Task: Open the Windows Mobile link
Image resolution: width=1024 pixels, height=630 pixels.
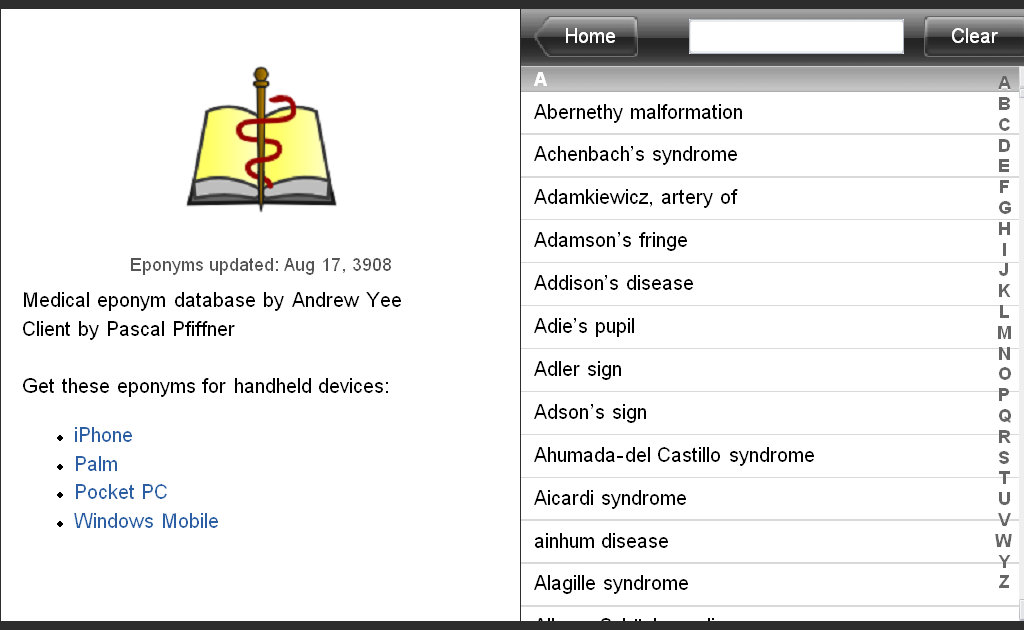Action: [146, 521]
